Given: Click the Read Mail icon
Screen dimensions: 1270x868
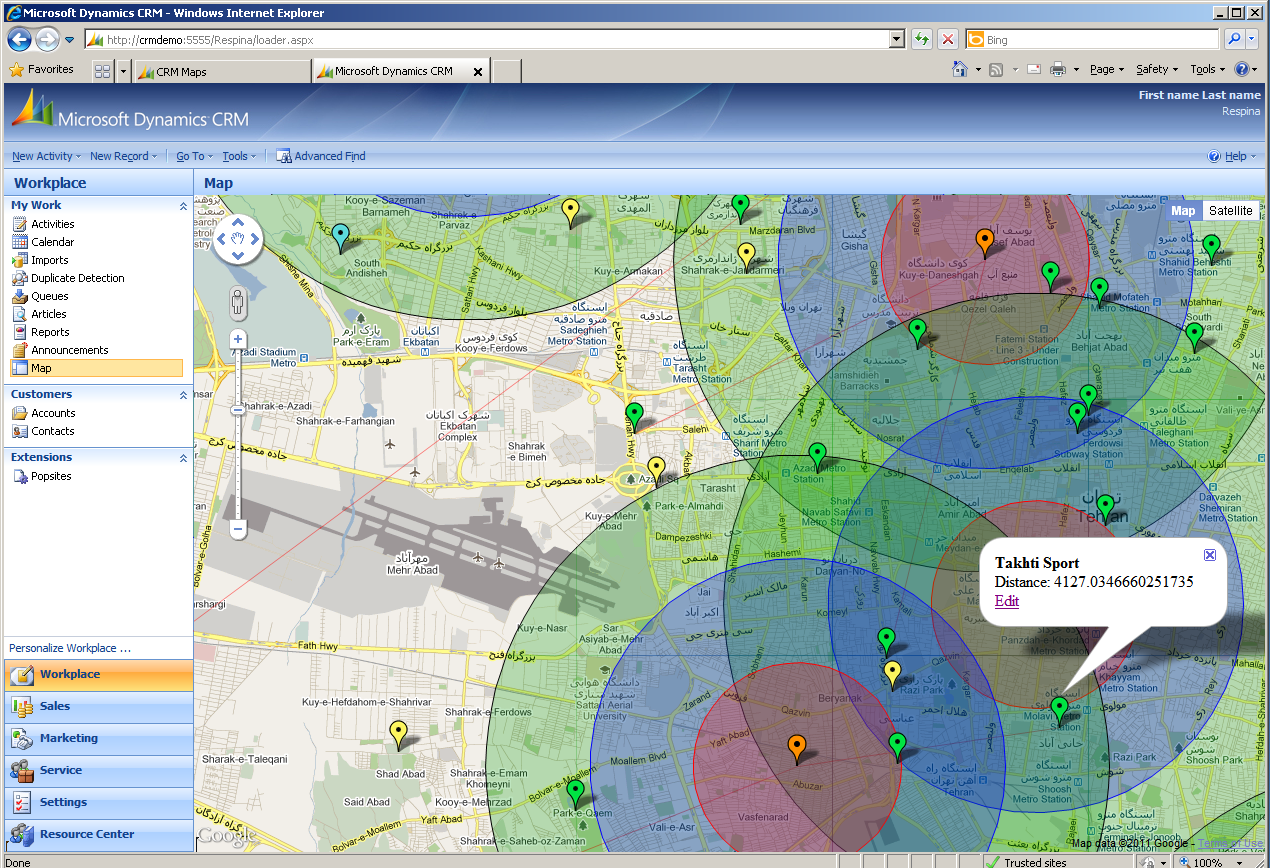Looking at the screenshot, I should 1033,70.
